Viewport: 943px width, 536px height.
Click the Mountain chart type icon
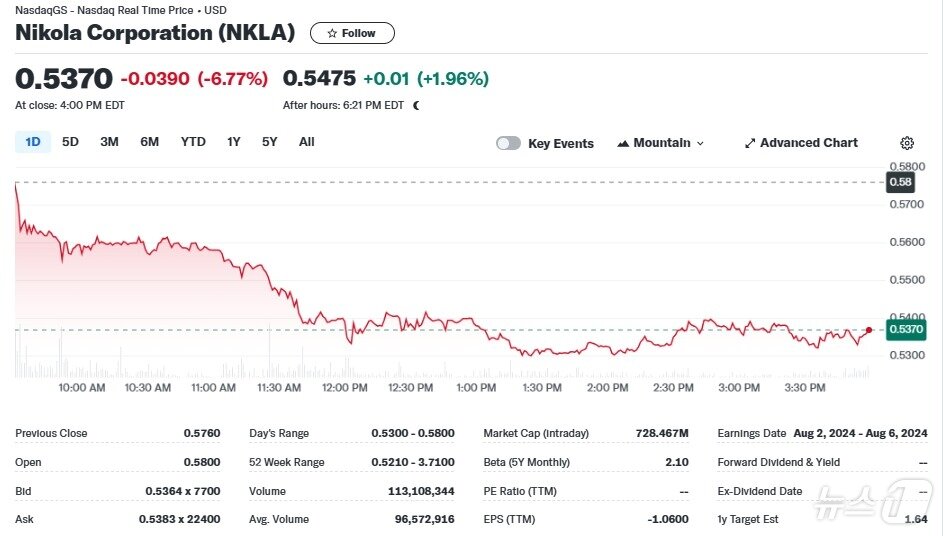click(x=624, y=143)
